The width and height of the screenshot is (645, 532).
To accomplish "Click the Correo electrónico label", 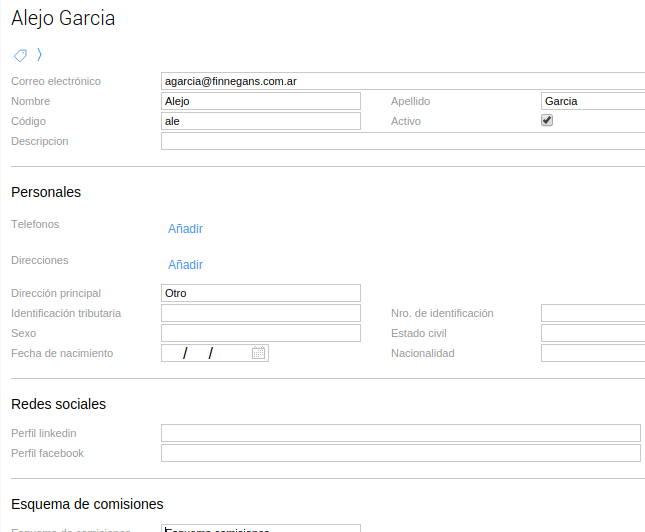I will (x=56, y=81).
